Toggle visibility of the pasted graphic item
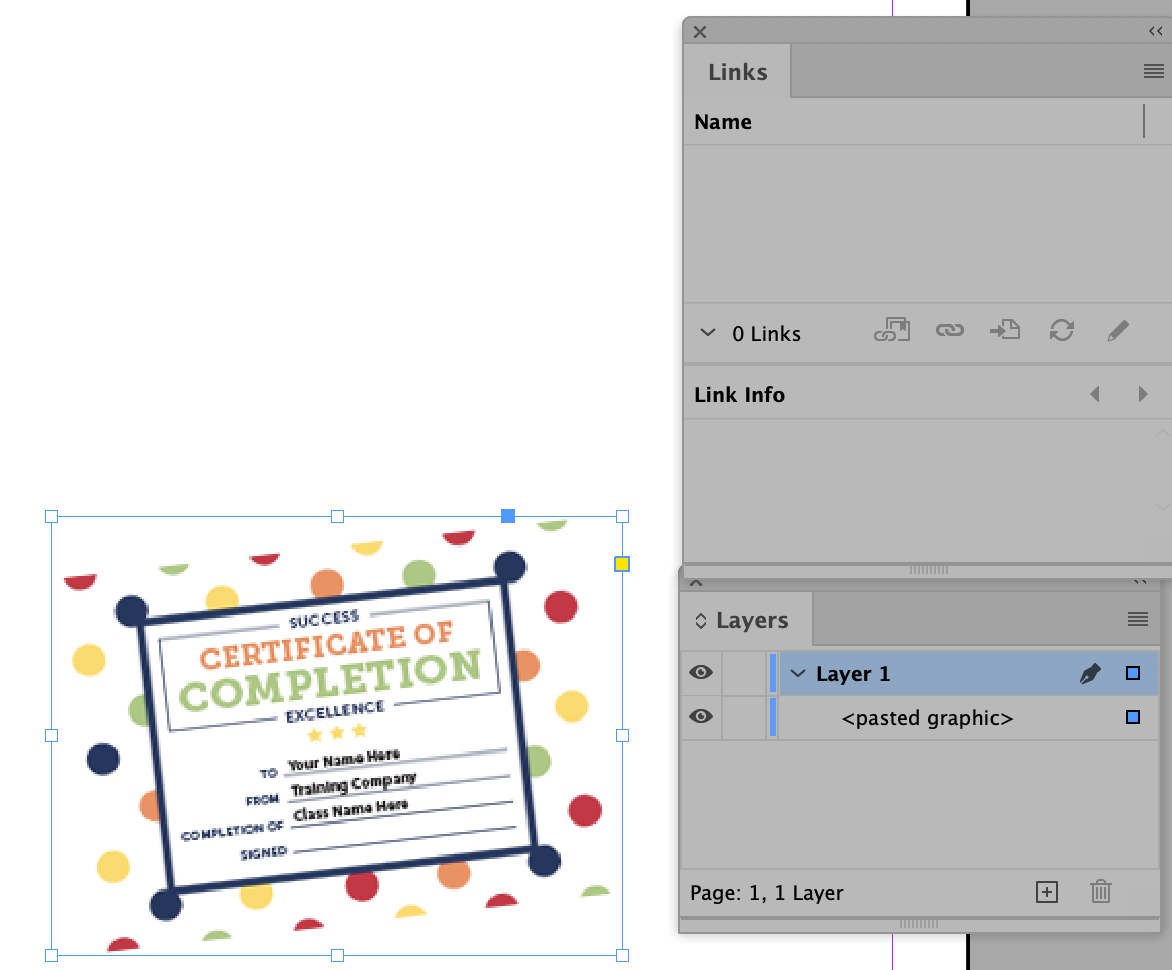1172x970 pixels. (700, 717)
